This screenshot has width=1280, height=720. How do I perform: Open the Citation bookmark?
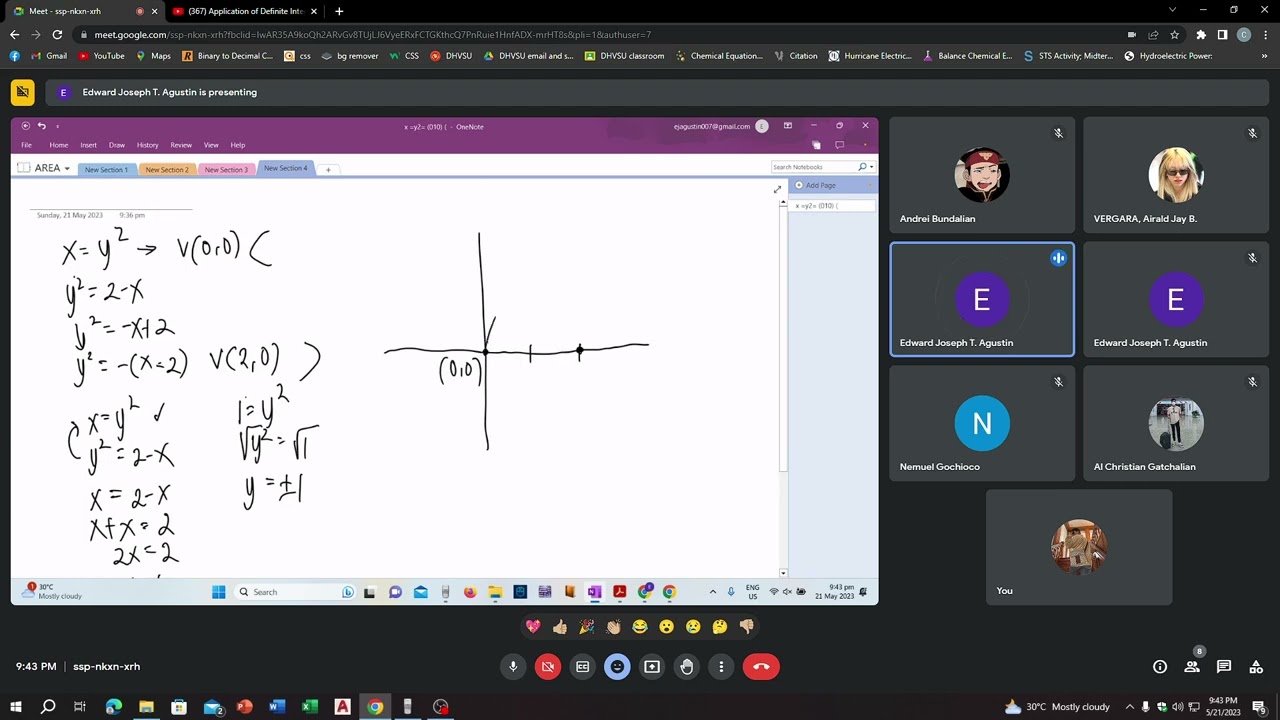tap(795, 56)
